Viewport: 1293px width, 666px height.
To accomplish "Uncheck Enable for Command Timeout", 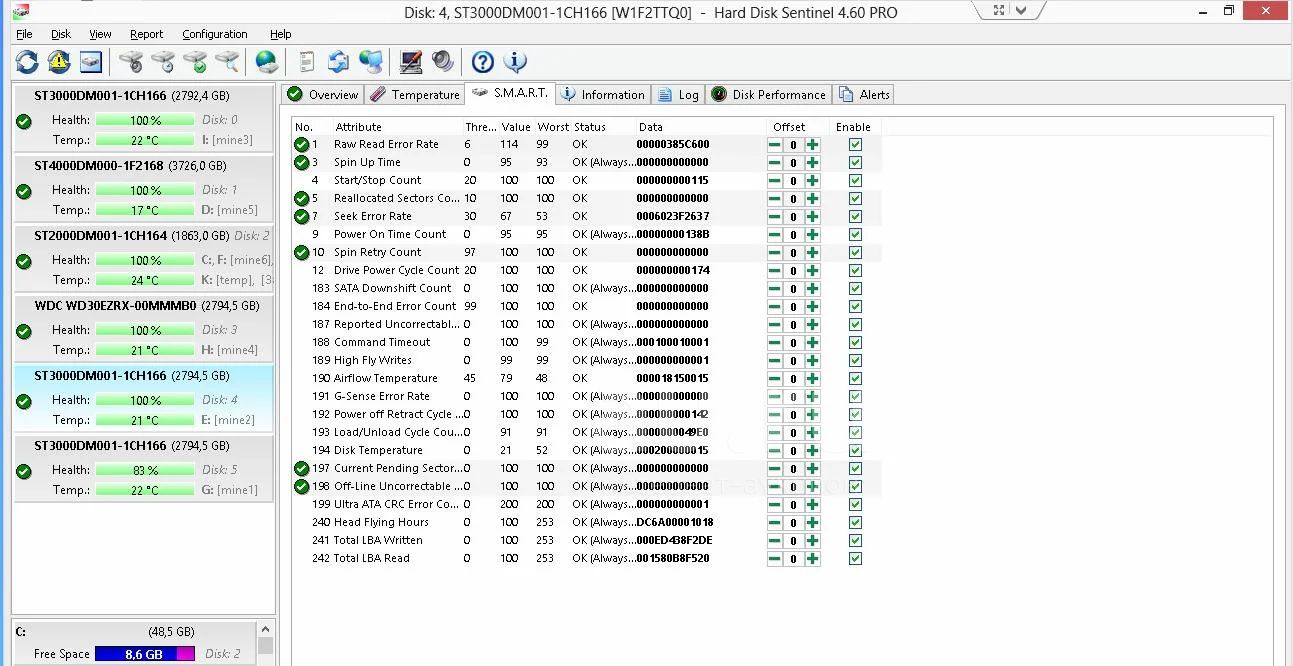I will [855, 343].
